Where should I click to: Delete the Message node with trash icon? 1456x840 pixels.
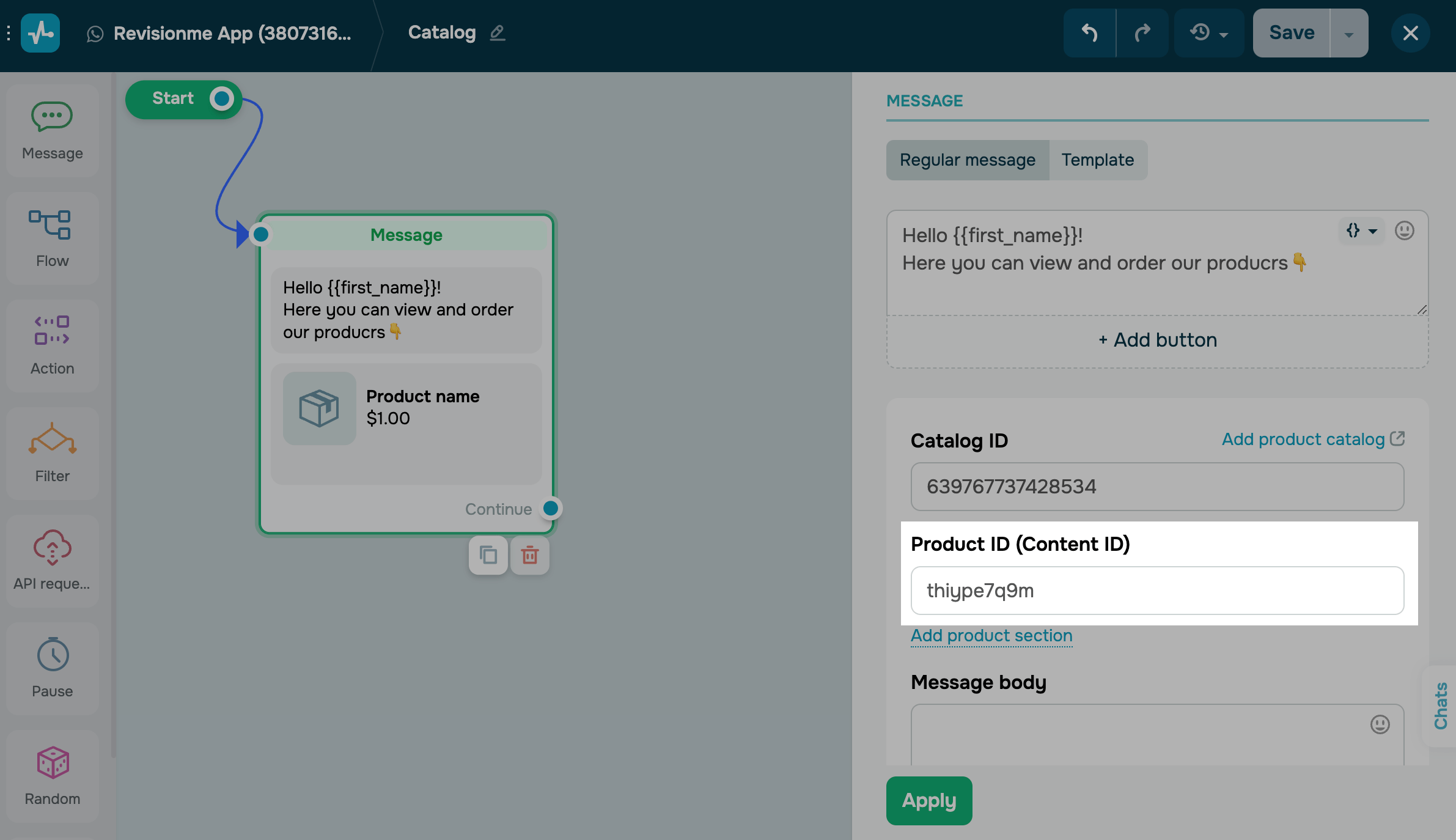pos(530,555)
